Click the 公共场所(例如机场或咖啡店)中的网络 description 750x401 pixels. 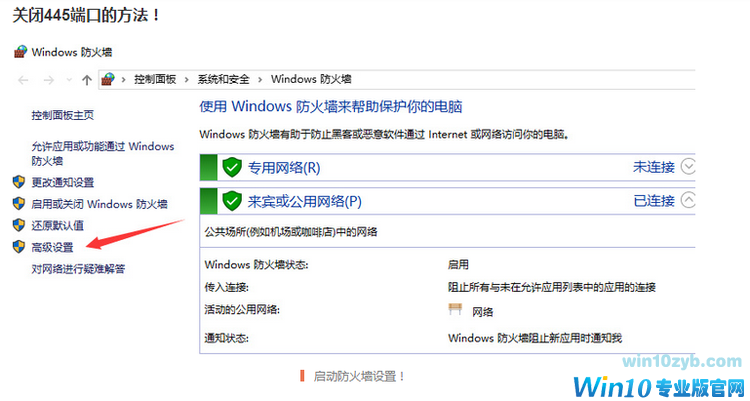(291, 232)
